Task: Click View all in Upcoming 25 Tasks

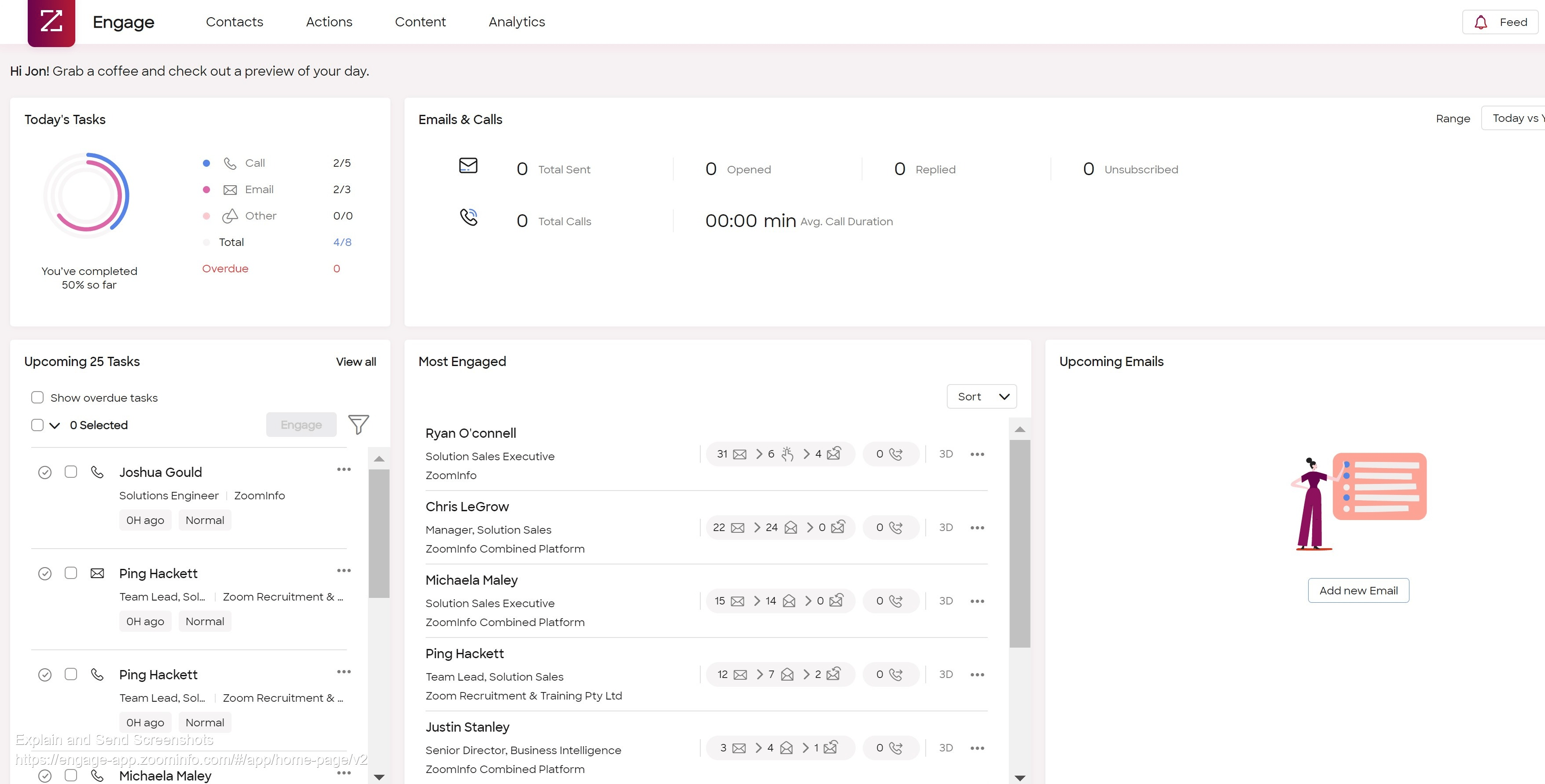Action: coord(355,362)
